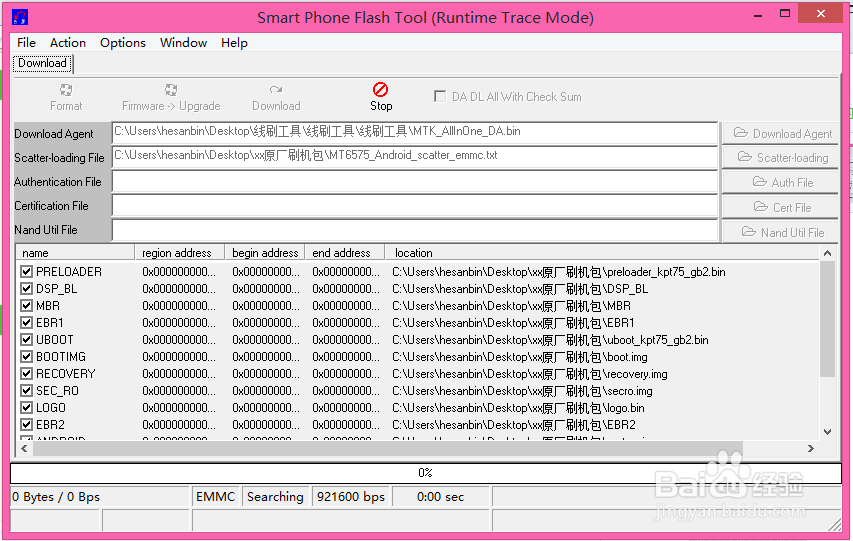
Task: Select the logo.bin location path
Action: pos(518,408)
